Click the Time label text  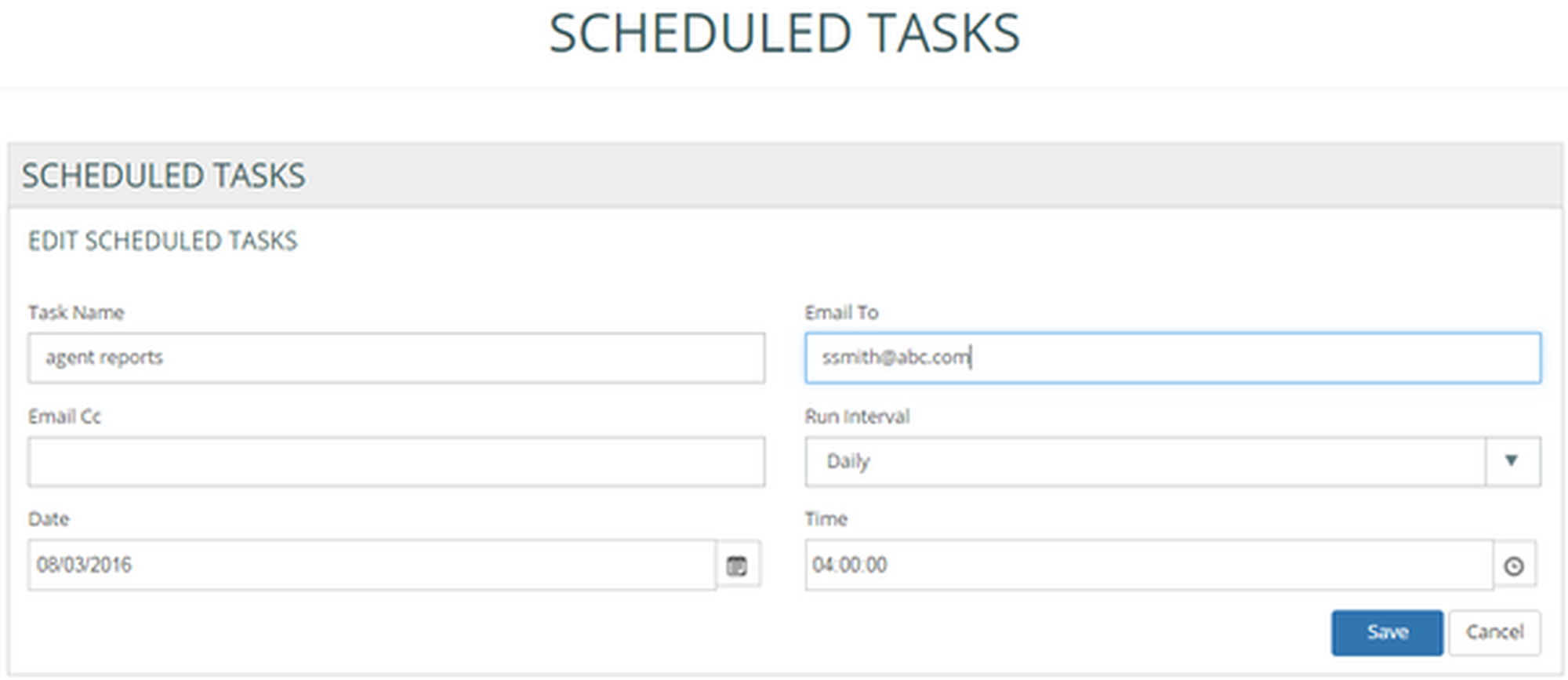(826, 519)
